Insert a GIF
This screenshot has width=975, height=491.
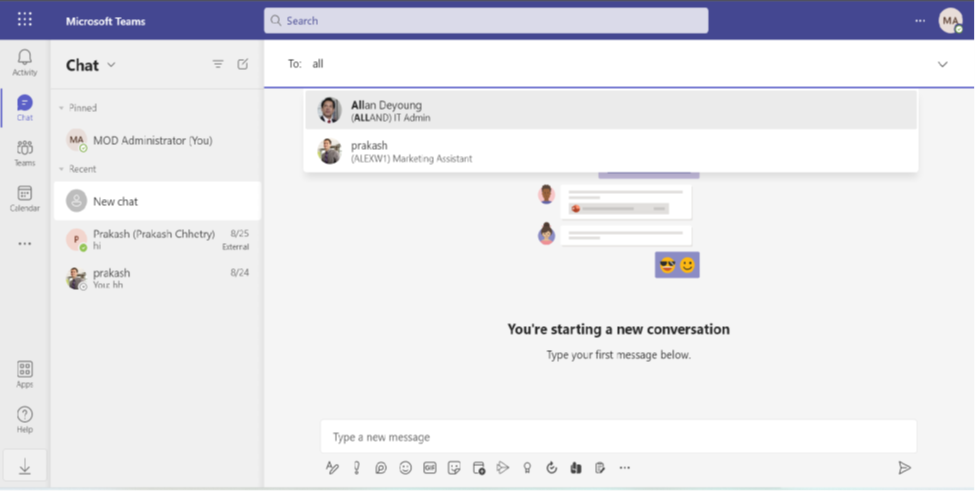point(430,468)
